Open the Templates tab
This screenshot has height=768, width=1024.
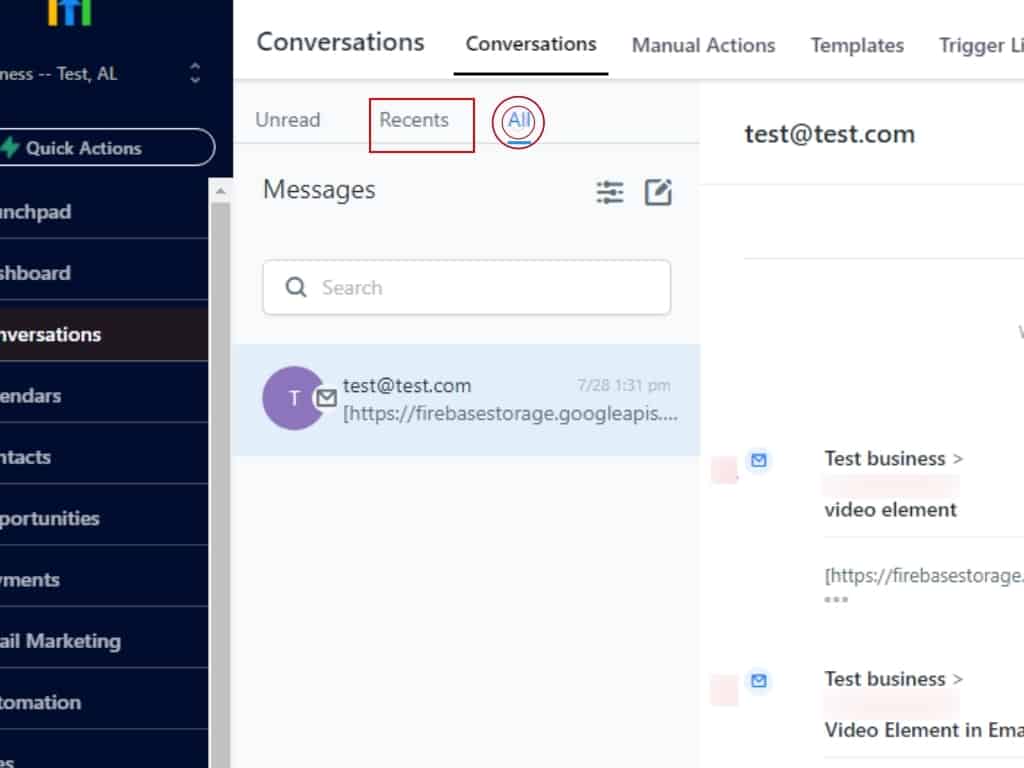857,45
